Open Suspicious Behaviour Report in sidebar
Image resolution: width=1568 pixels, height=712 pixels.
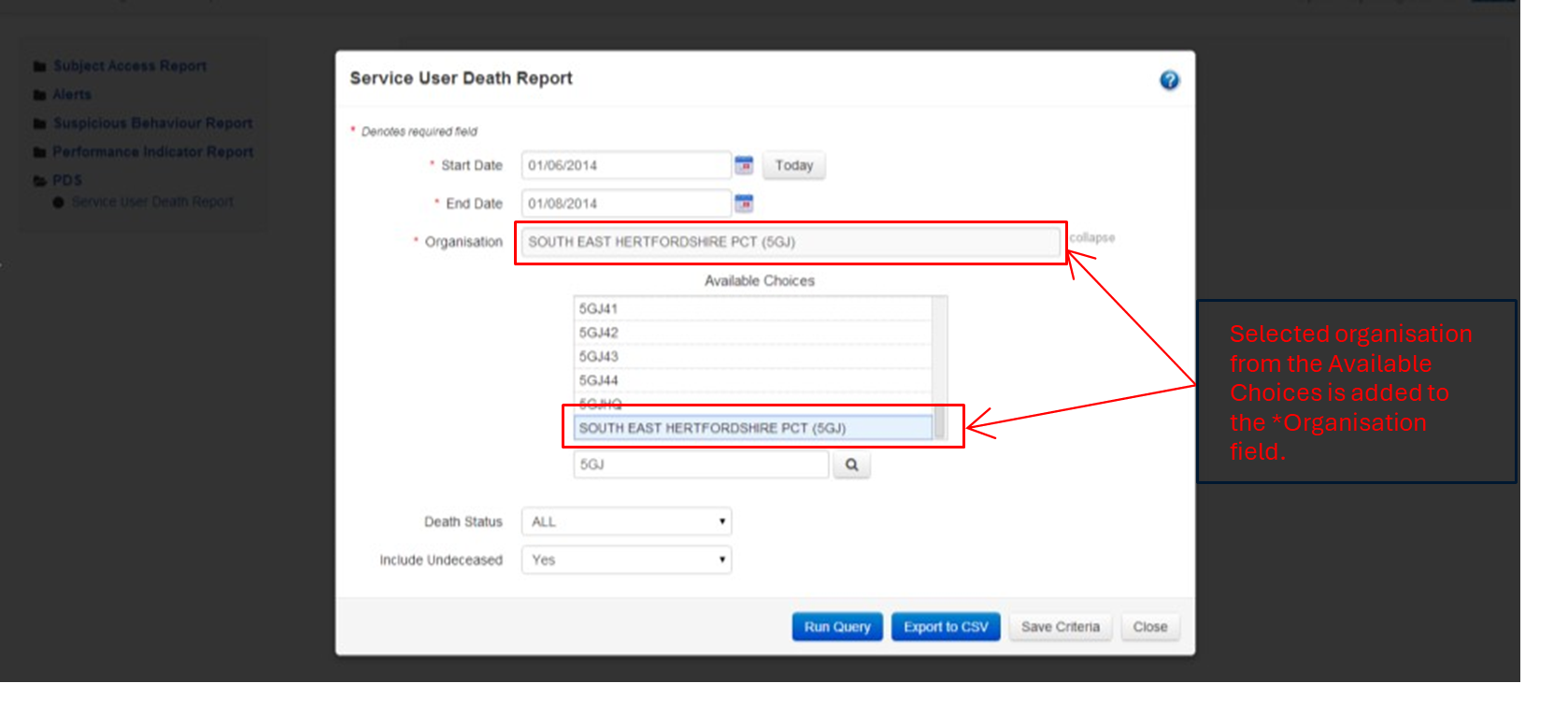point(152,123)
